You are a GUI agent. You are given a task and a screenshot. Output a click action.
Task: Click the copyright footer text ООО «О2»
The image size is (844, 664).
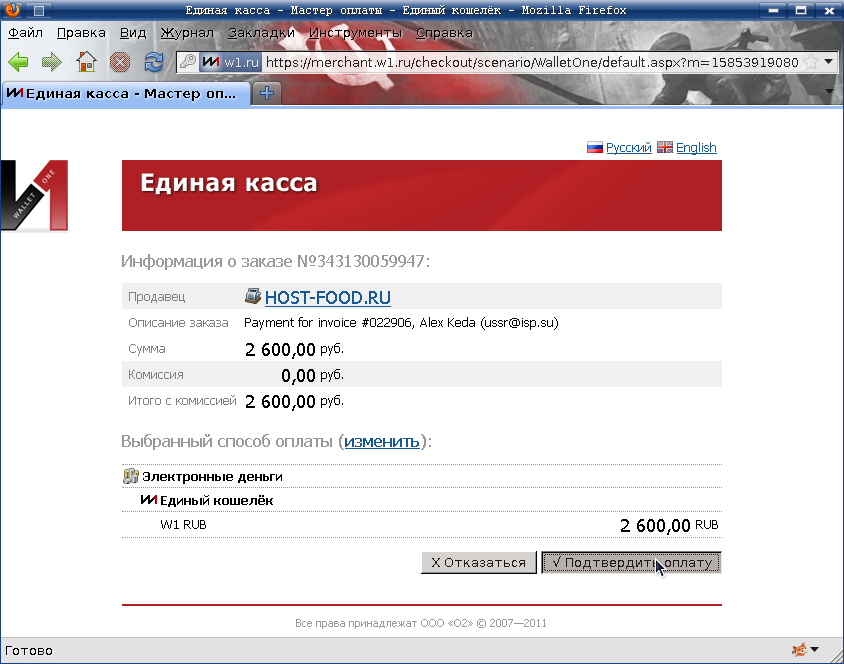421,623
